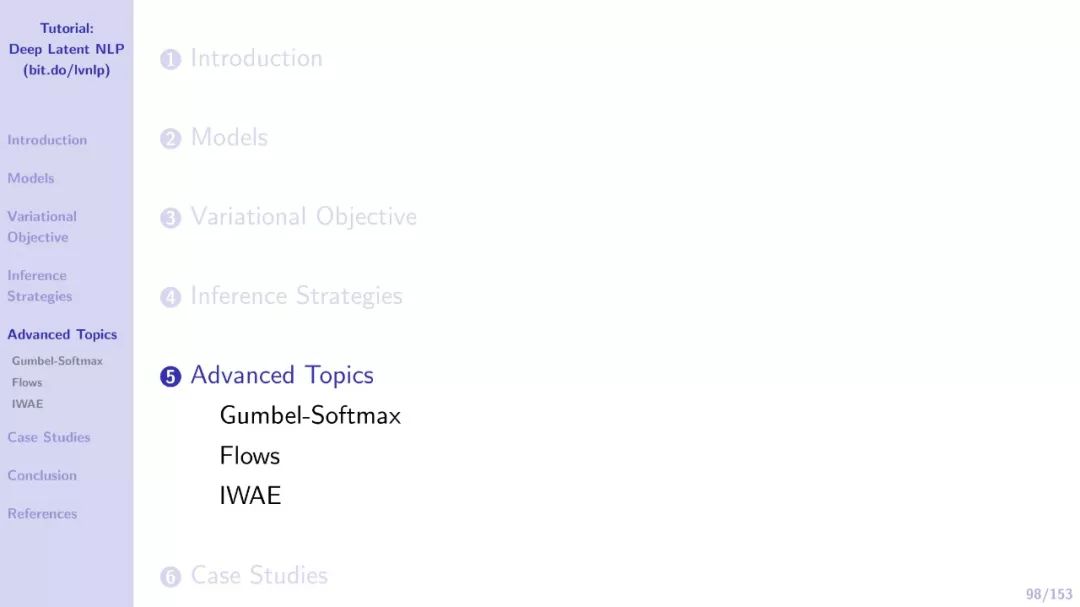Open IWAE subsection in the sidebar

point(28,404)
